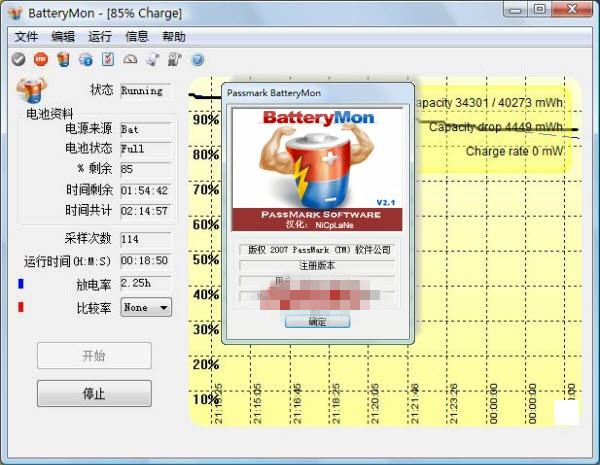This screenshot has width=600, height=465.
Task: Open the 文件 menu
Action: pos(26,37)
